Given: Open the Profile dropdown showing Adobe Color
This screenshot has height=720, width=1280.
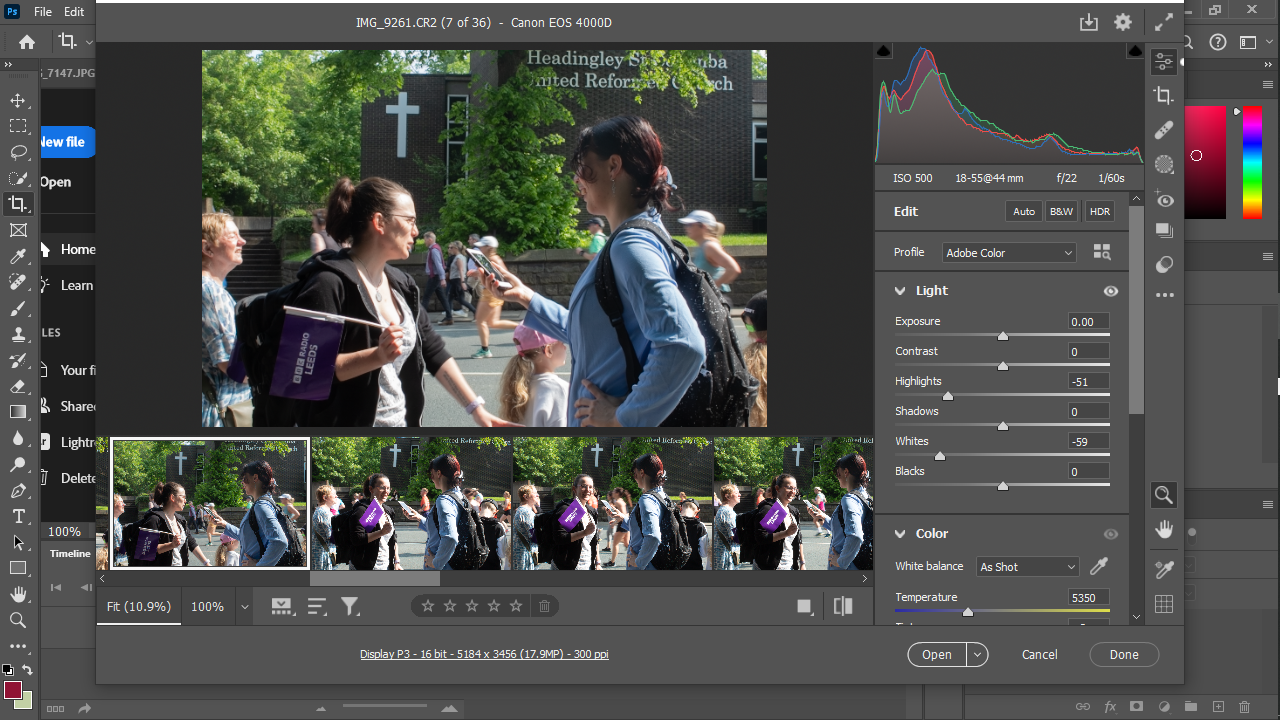Looking at the screenshot, I should [x=1008, y=253].
